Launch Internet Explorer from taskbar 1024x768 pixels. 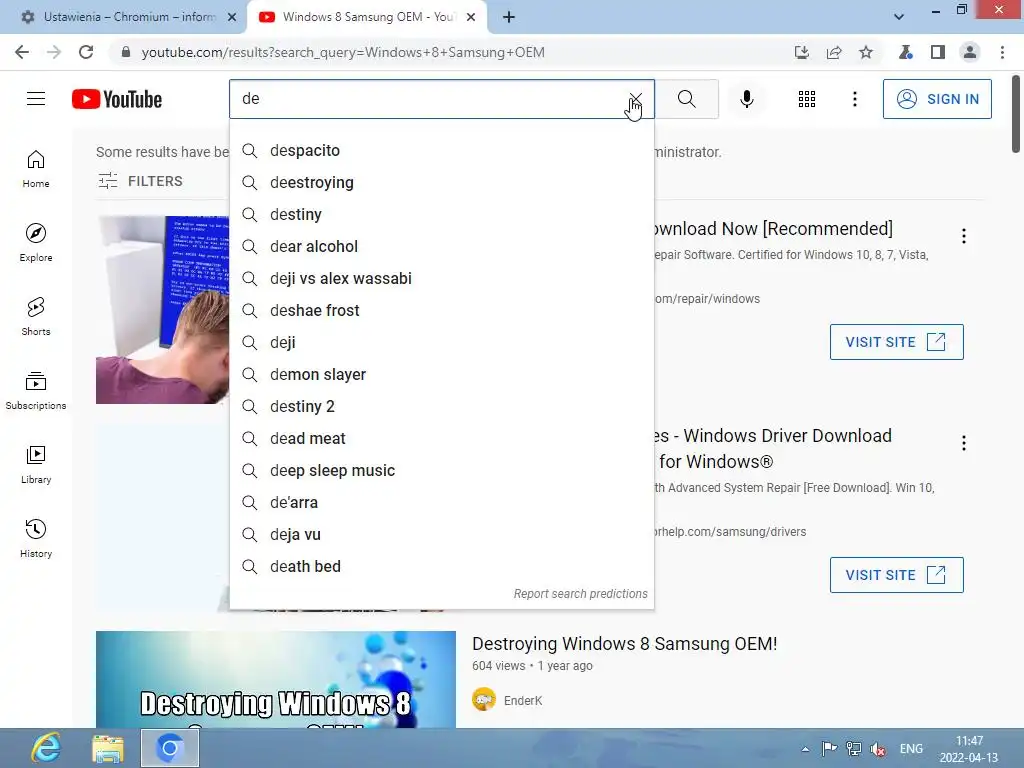[46, 748]
